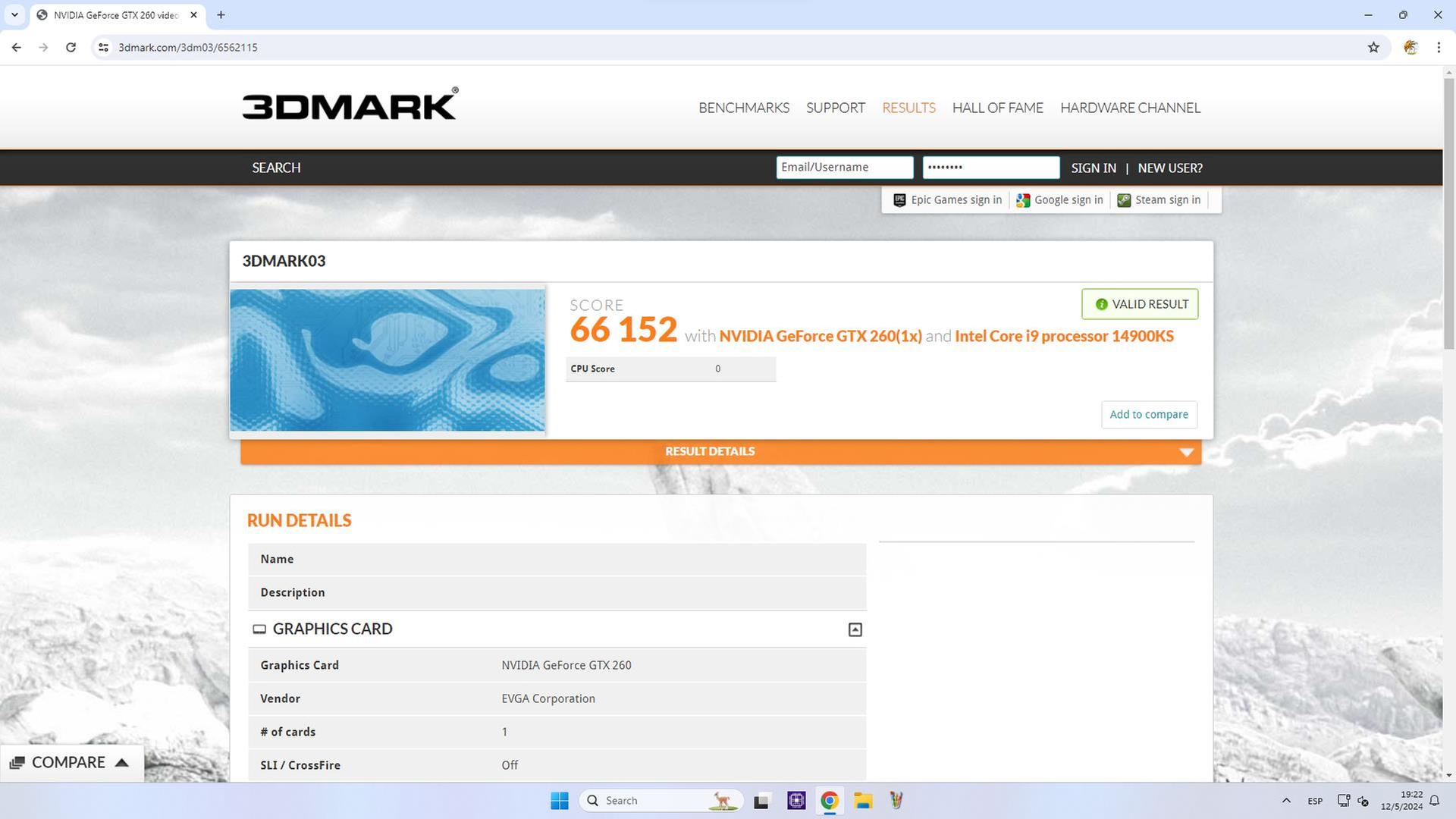Bookmark this page with the star icon
The height and width of the screenshot is (819, 1456).
click(x=1373, y=47)
